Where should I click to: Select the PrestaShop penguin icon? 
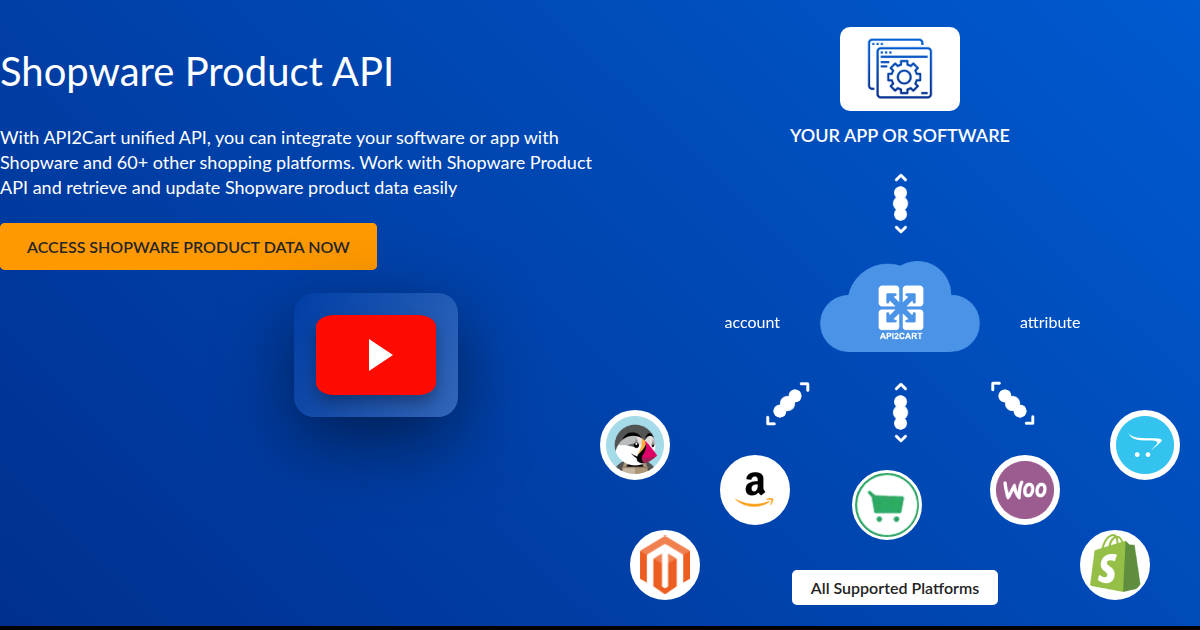[x=635, y=445]
